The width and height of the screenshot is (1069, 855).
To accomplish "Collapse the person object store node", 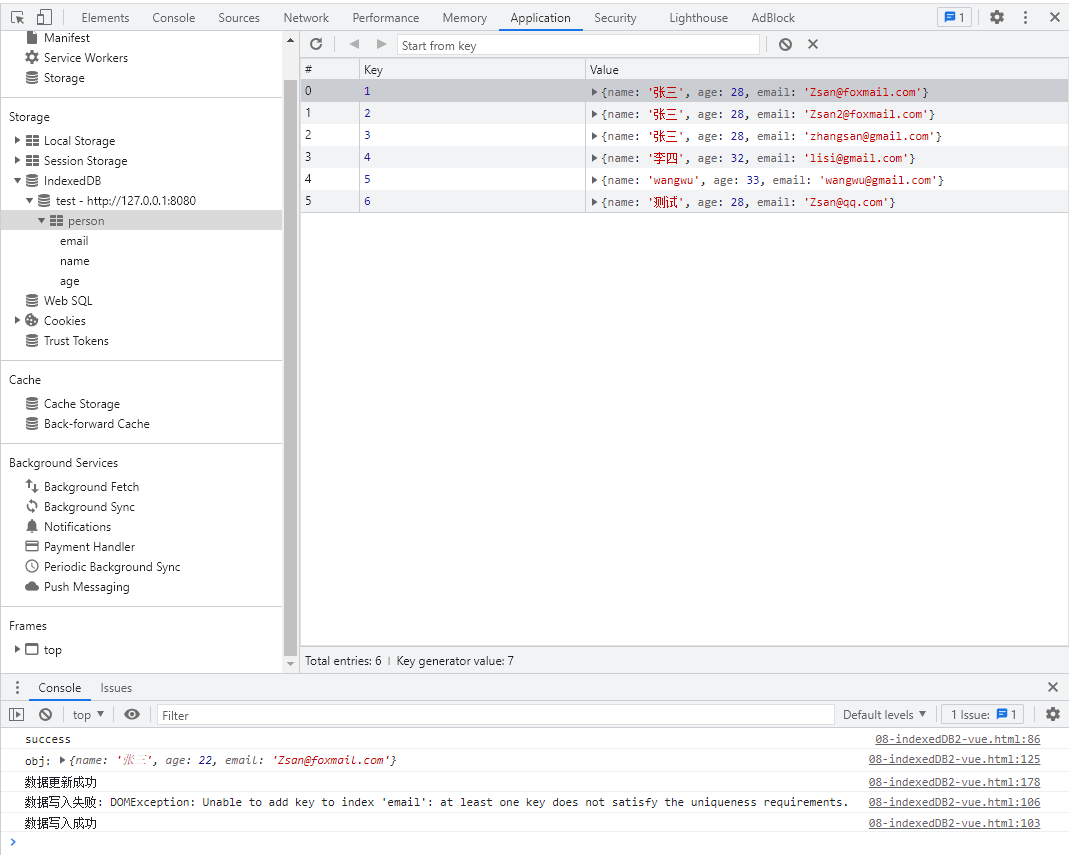I will click(42, 221).
